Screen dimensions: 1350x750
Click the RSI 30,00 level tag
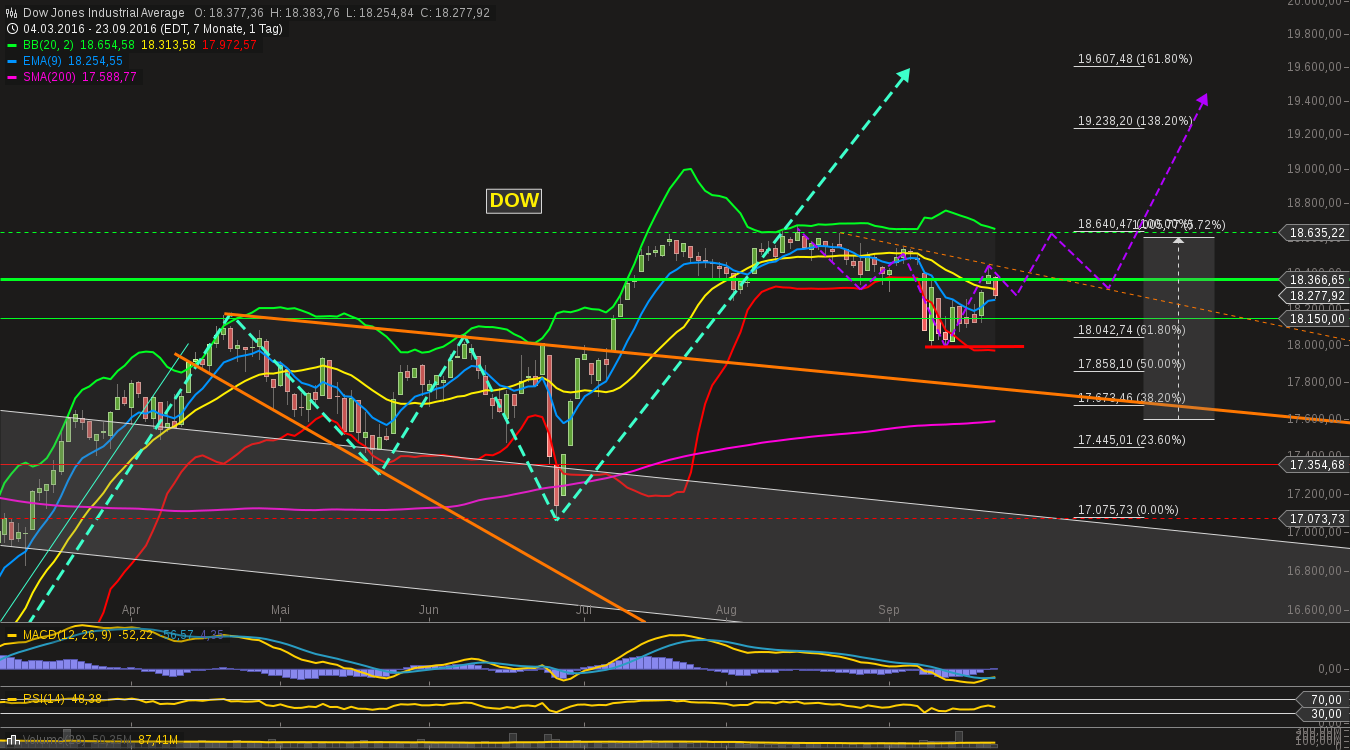click(x=1322, y=714)
